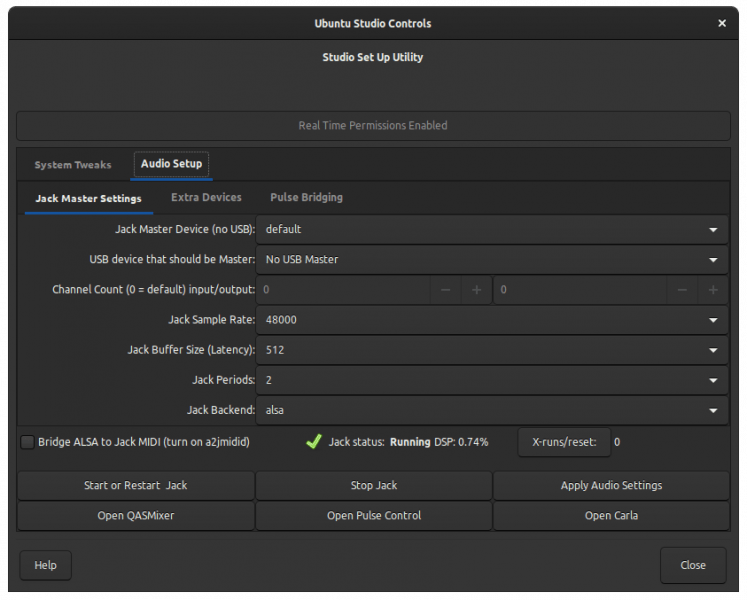The image size is (747, 600).
Task: Open Pulse Control
Action: point(374,515)
